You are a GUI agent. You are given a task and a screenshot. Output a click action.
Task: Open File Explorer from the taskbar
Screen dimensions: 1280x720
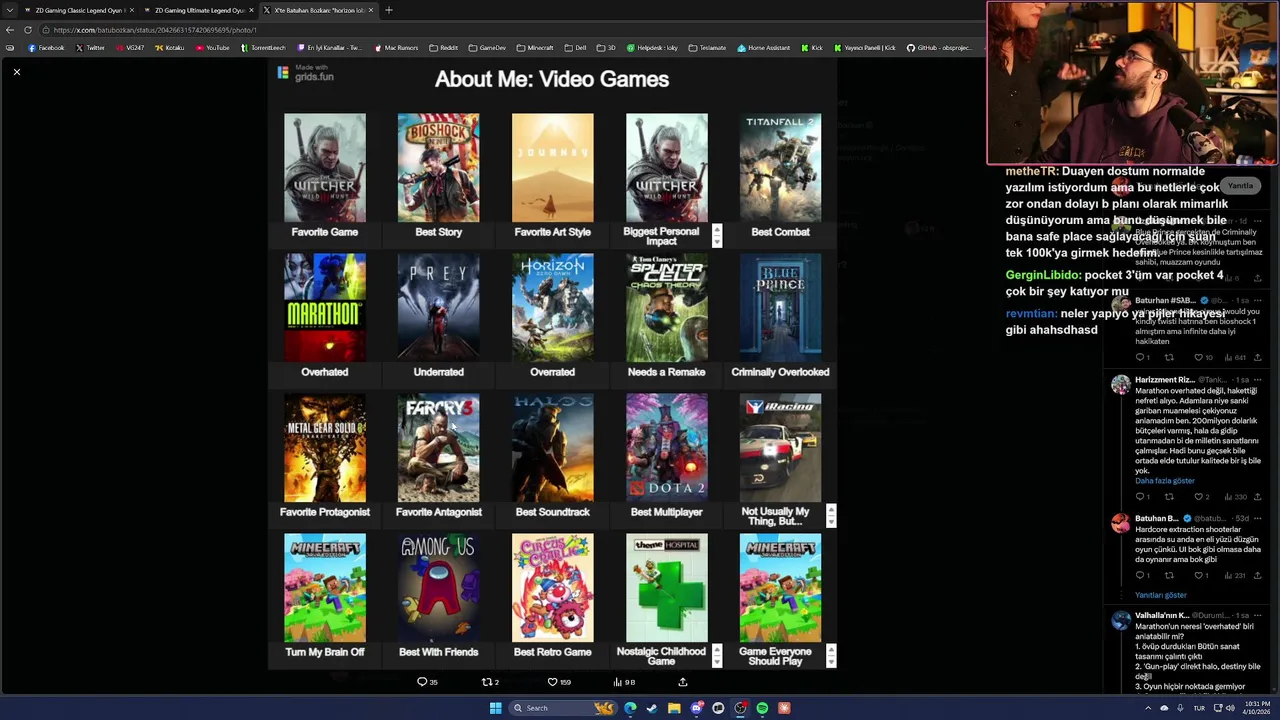(674, 708)
